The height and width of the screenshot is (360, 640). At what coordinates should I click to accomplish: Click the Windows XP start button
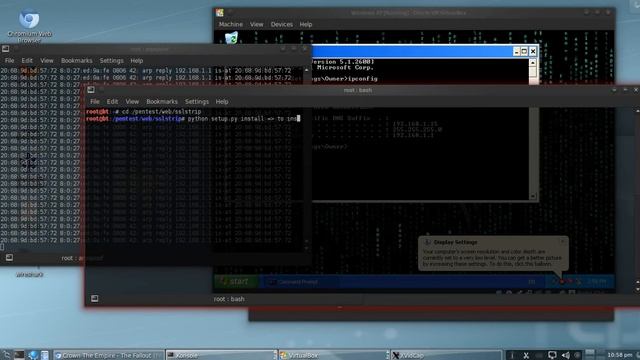coord(236,282)
